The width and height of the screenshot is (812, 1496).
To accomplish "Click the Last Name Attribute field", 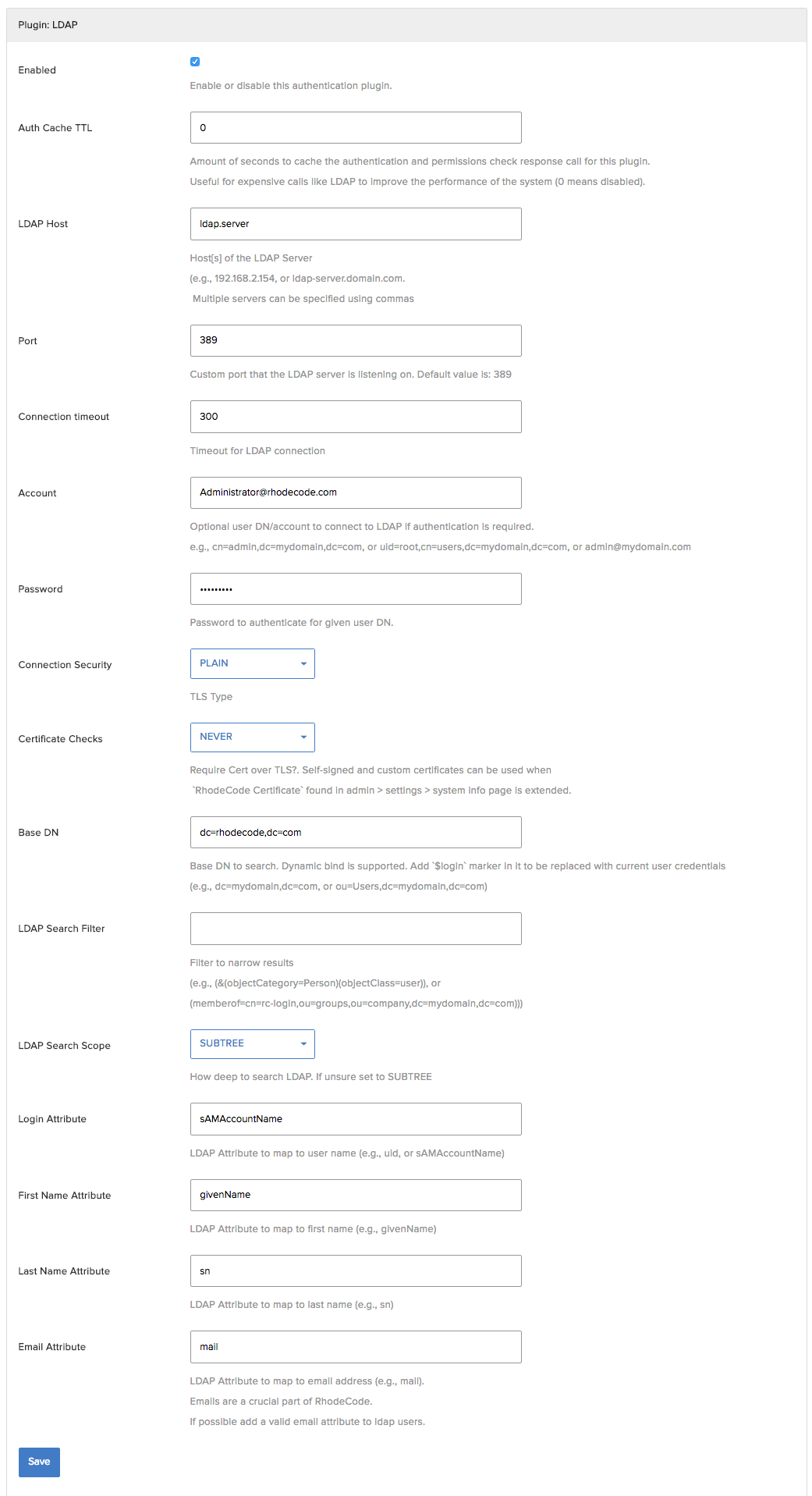I will (356, 1270).
